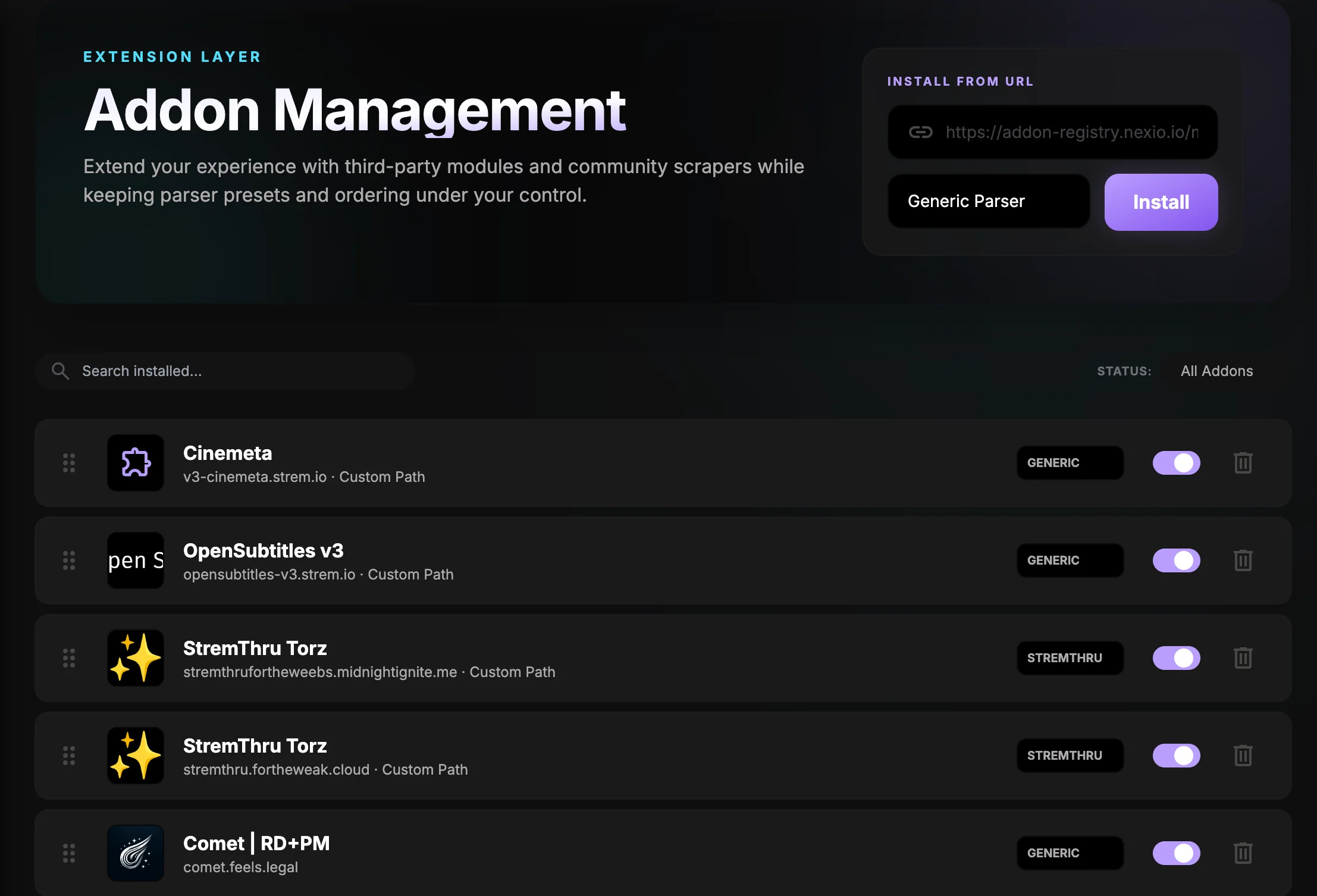
Task: Click the Comet | RD+PM addon logo
Action: pos(136,853)
